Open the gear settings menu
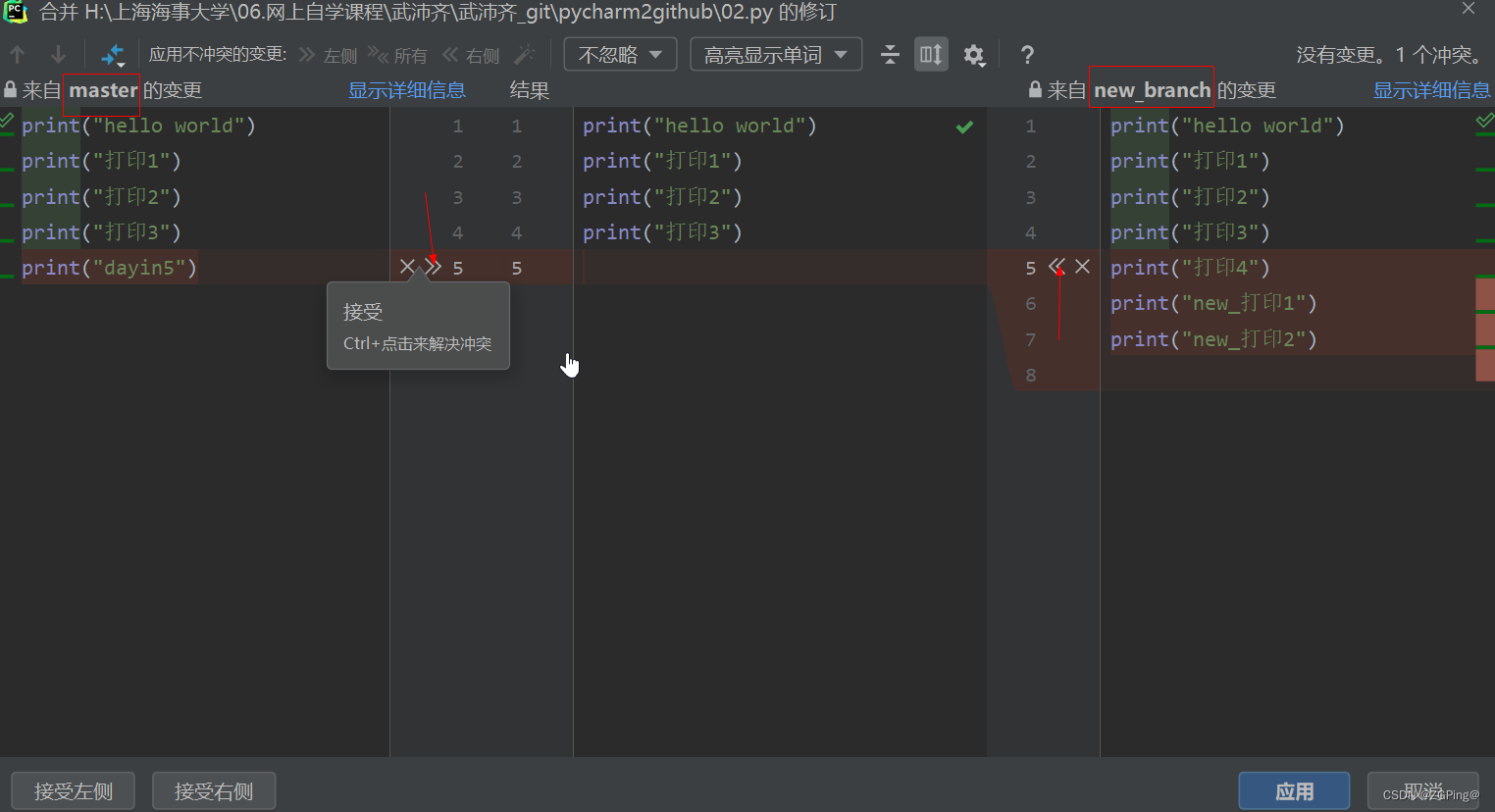 (x=974, y=55)
